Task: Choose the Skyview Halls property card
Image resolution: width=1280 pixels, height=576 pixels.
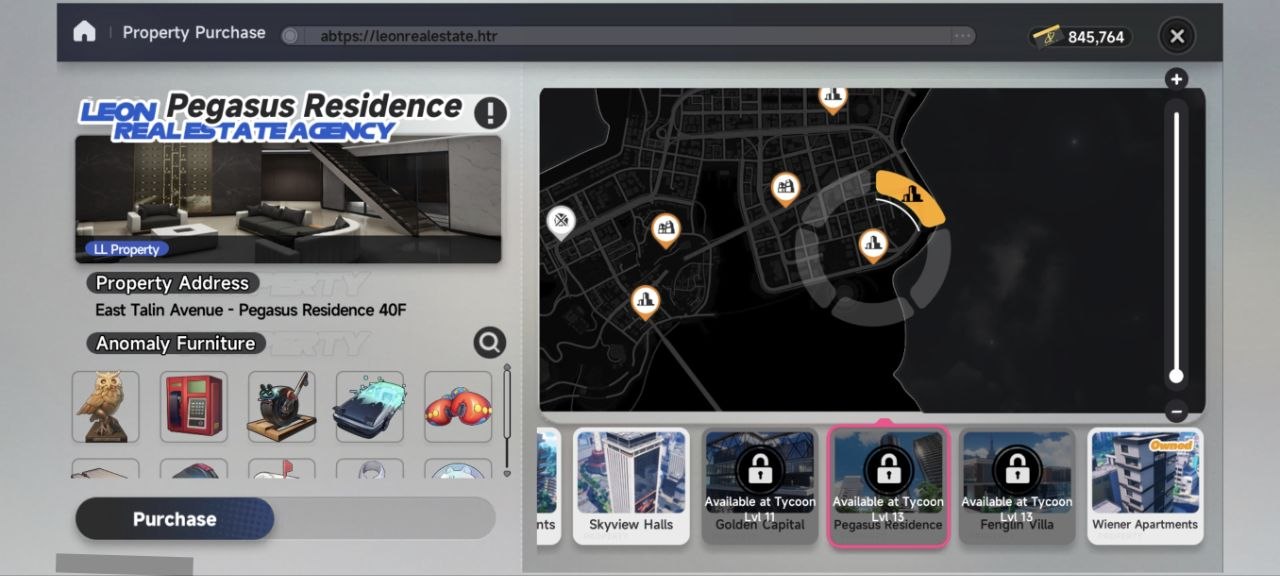Action: click(x=631, y=486)
